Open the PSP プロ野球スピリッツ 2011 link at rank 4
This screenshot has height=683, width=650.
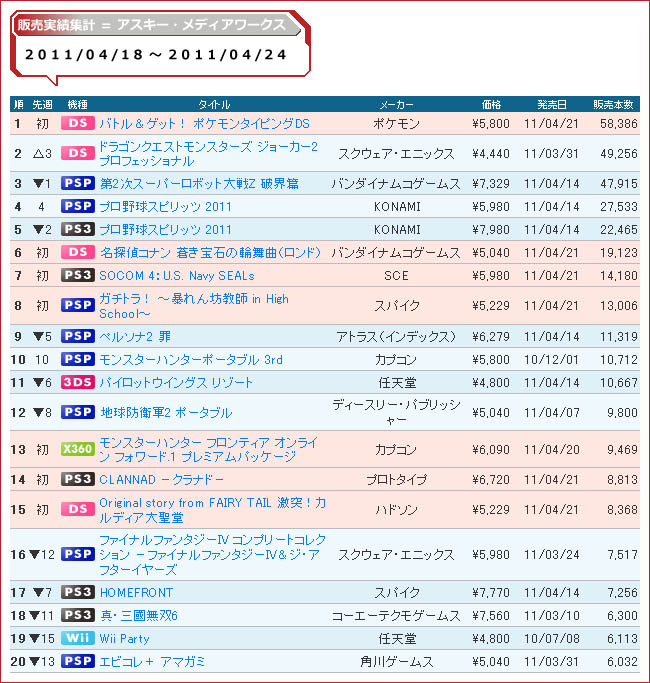point(166,206)
